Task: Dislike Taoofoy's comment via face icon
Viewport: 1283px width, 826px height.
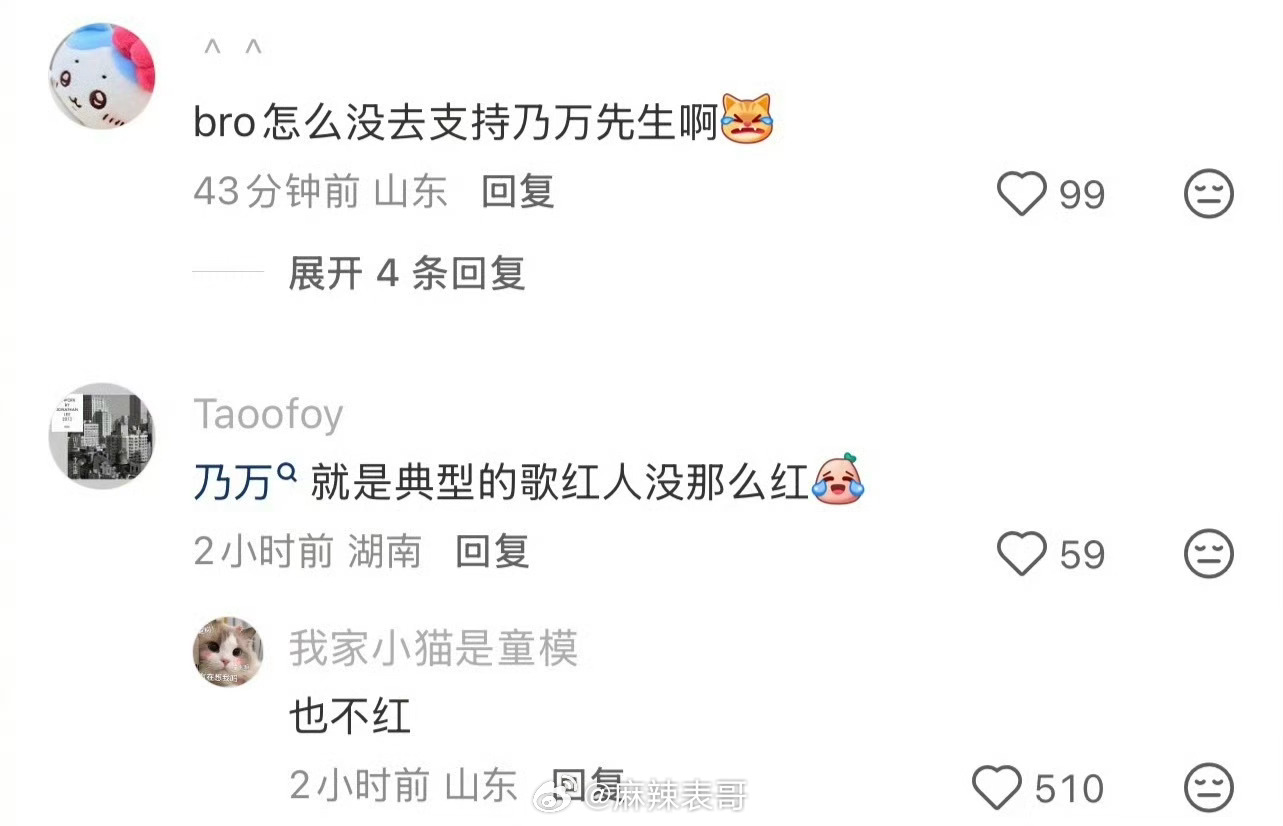Action: pos(1209,553)
